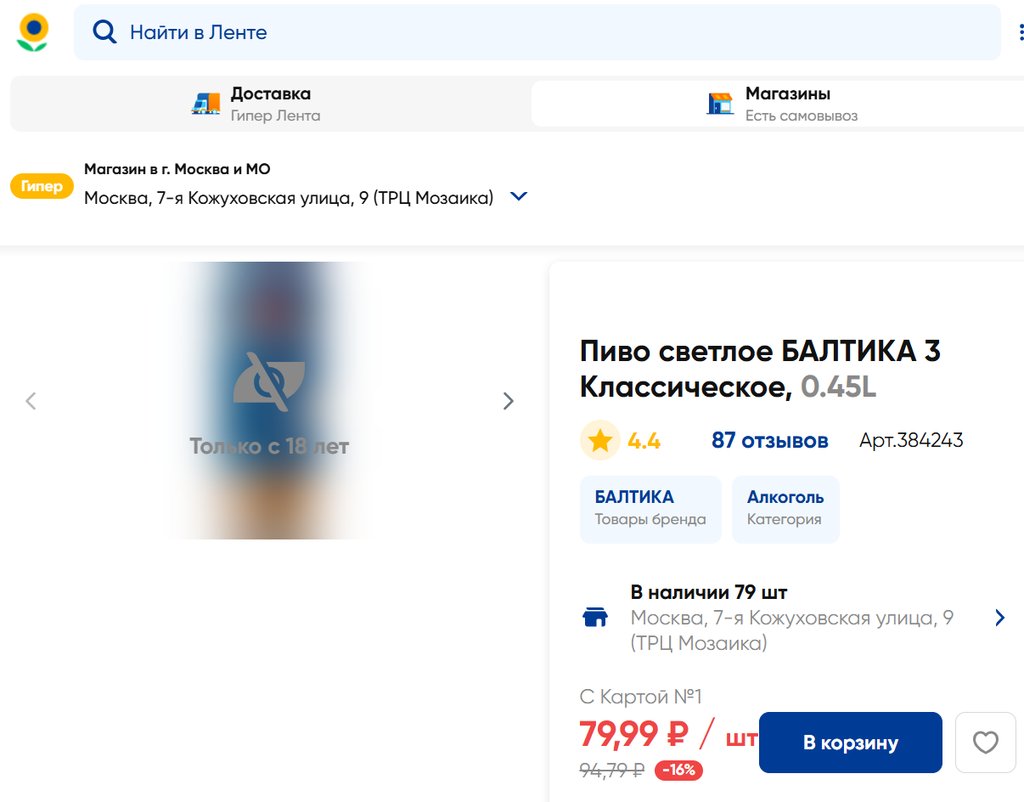Viewport: 1024px width, 802px height.
Task: Show previous product image
Action: (31, 401)
